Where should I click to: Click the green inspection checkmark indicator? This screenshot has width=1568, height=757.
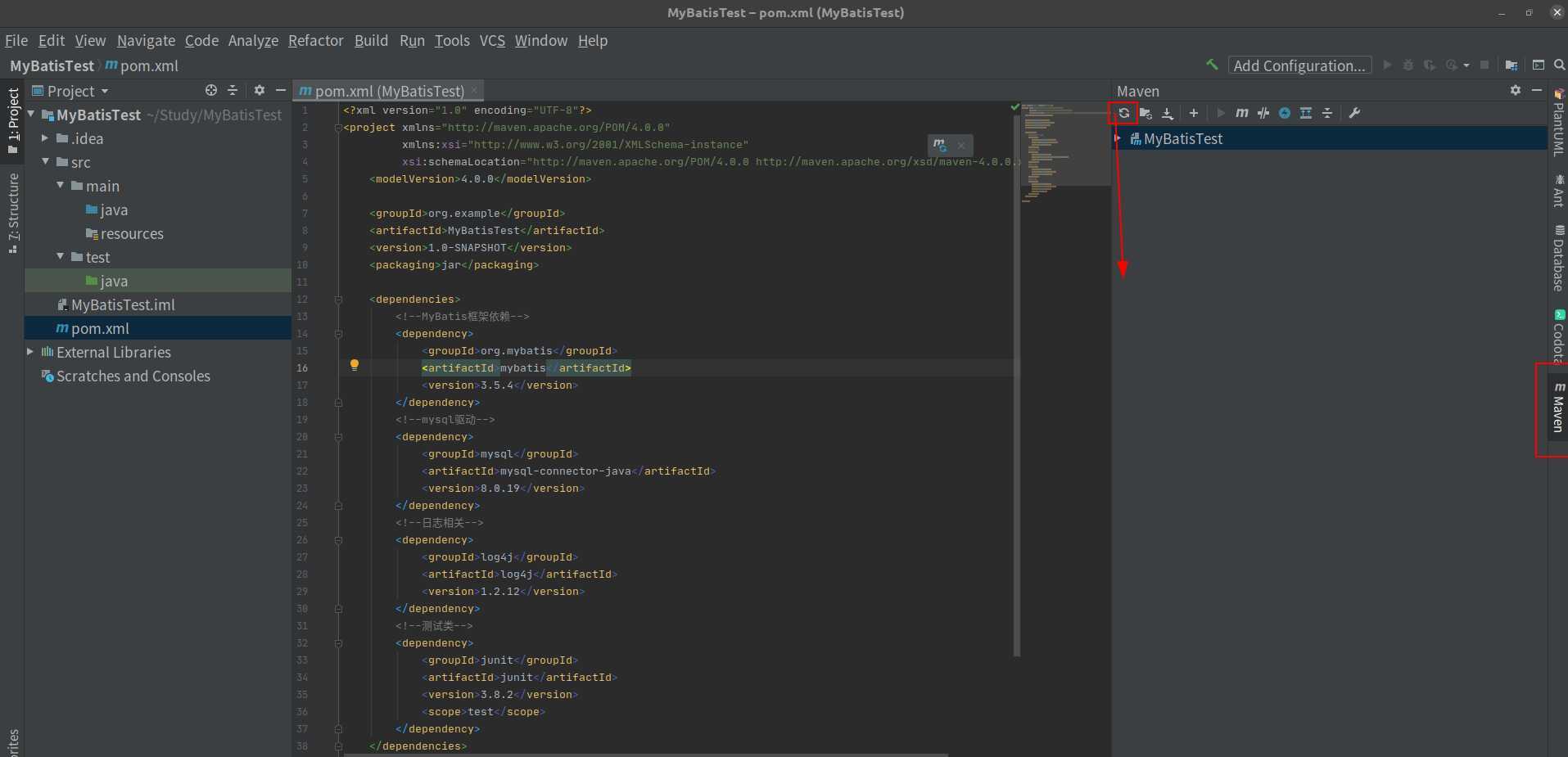[x=1014, y=107]
